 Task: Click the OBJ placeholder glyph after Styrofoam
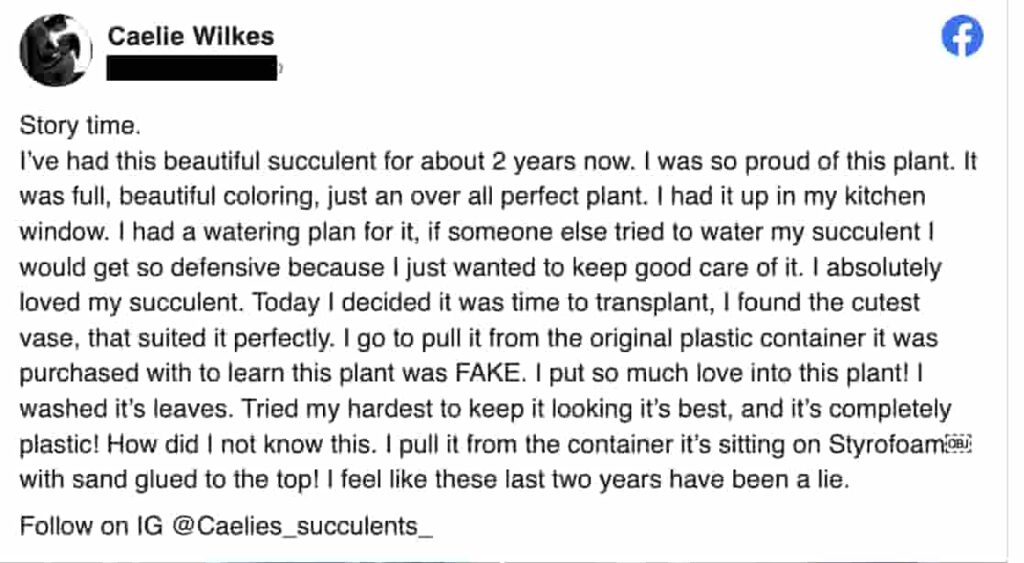pyautogui.click(x=959, y=444)
